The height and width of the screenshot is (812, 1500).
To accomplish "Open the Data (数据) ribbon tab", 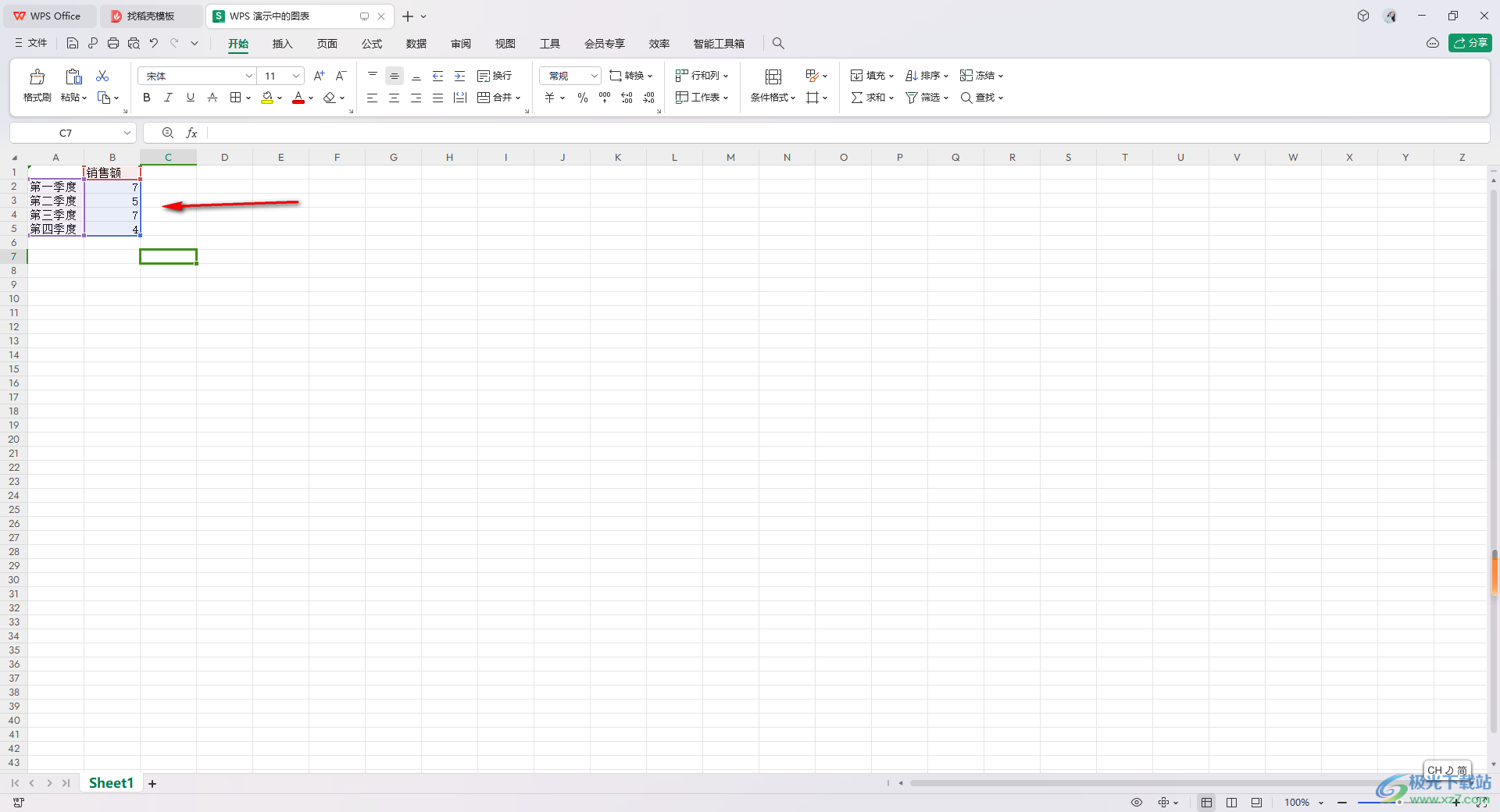I will (x=416, y=44).
